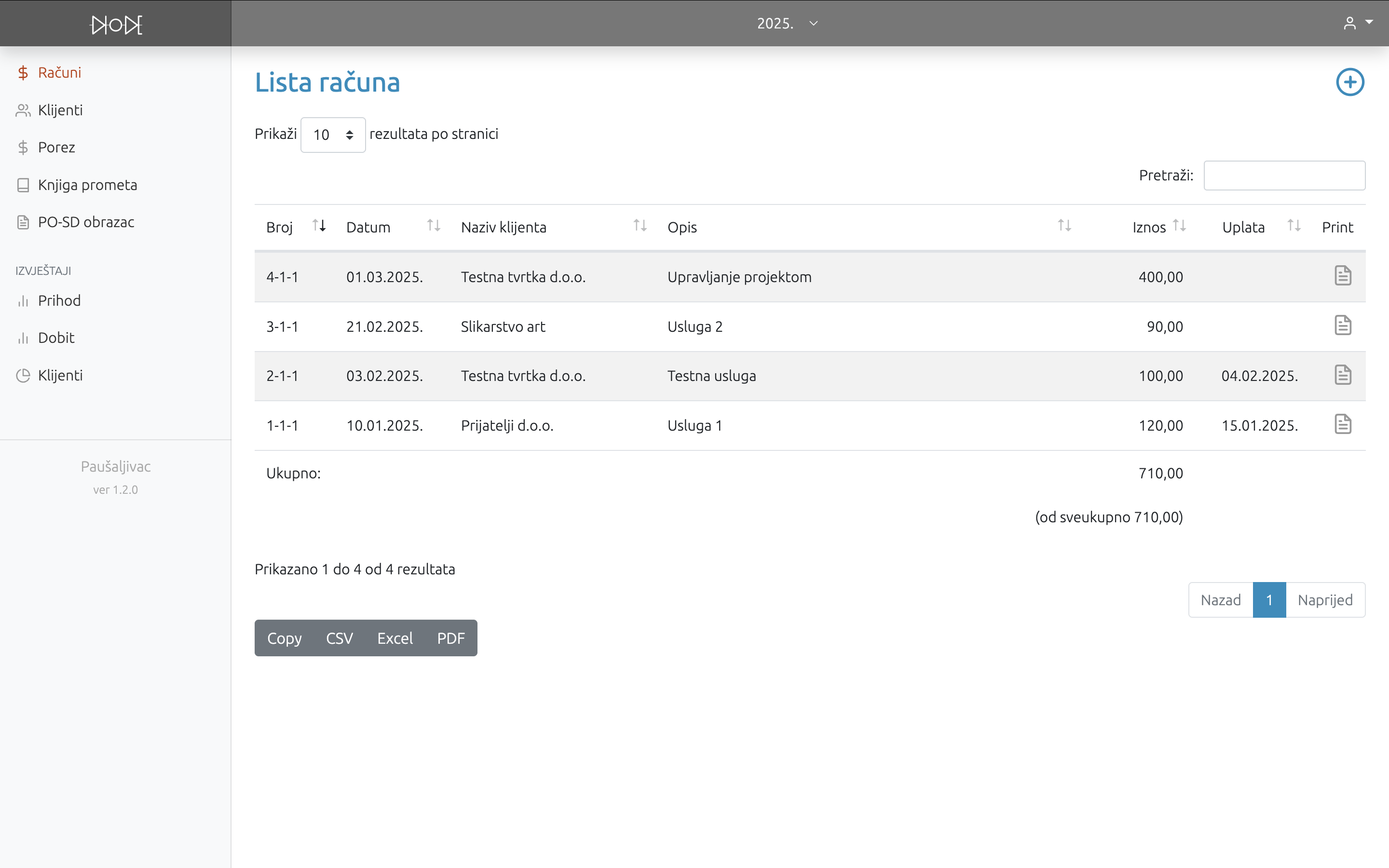Image resolution: width=1389 pixels, height=868 pixels.
Task: Open Knjiga prometa from sidebar
Action: coord(87,185)
